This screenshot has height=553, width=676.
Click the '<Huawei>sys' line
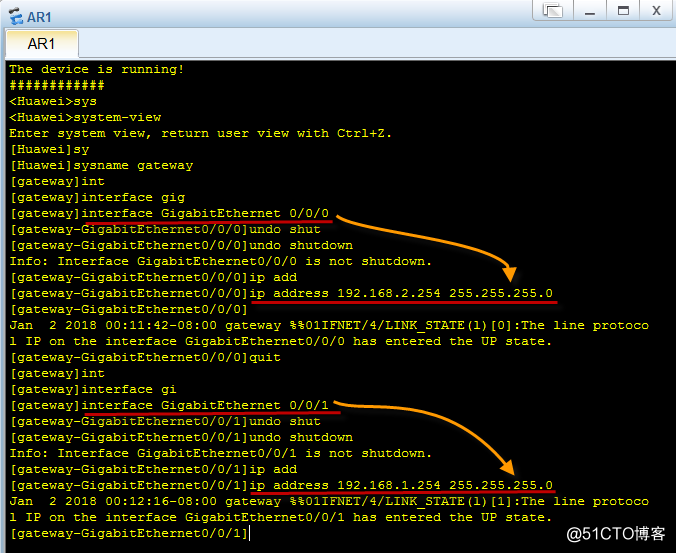(x=53, y=101)
